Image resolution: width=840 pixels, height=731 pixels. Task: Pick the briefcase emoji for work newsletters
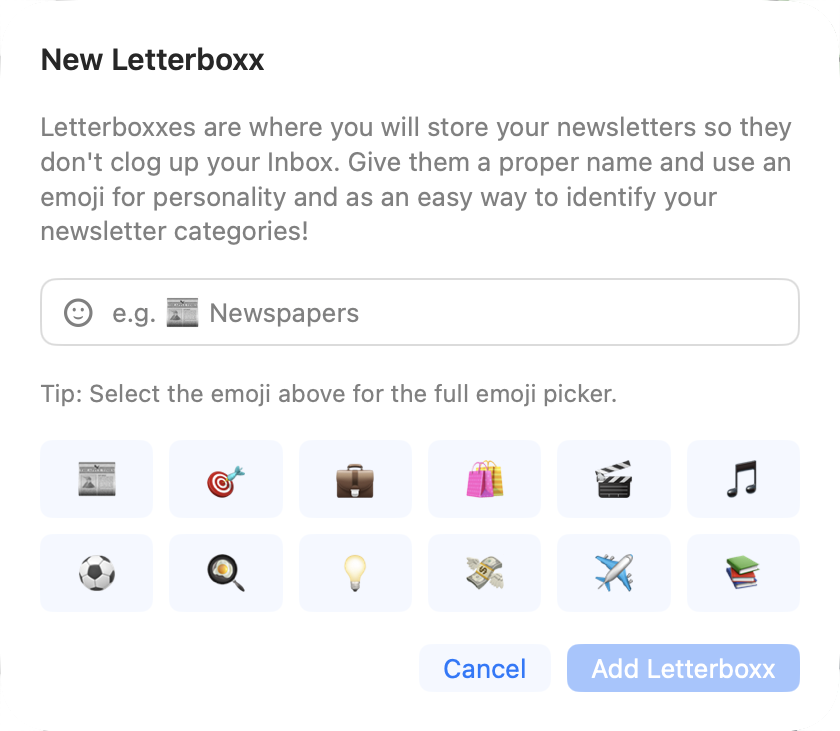(355, 478)
